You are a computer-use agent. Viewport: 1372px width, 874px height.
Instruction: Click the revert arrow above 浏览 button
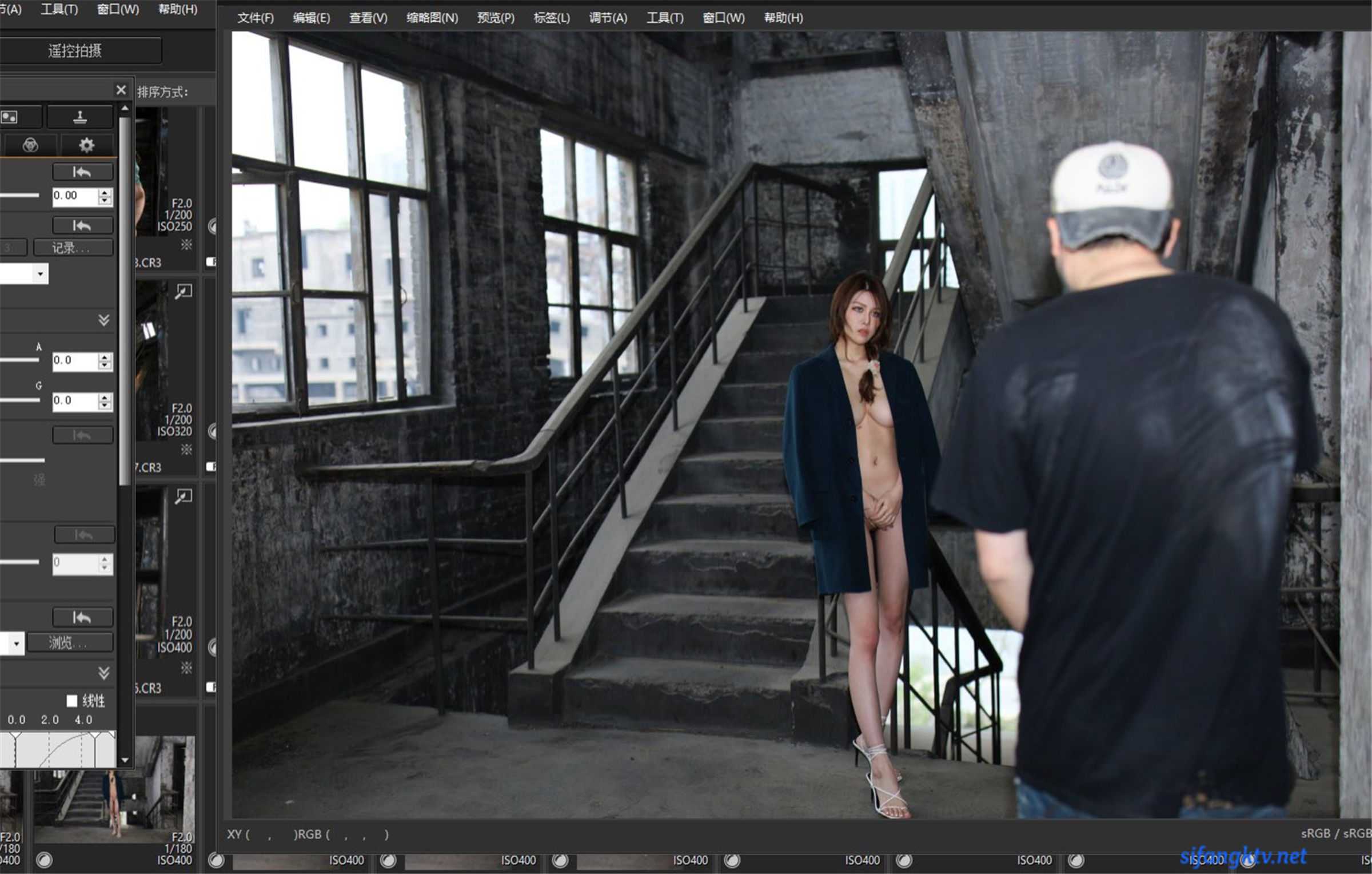82,618
